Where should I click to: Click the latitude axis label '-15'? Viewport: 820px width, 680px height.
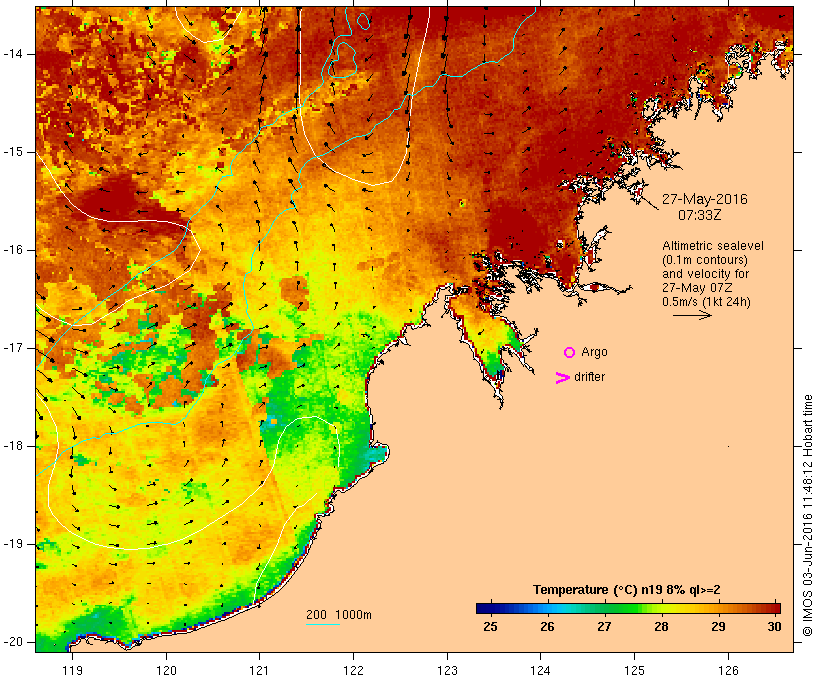pyautogui.click(x=13, y=152)
